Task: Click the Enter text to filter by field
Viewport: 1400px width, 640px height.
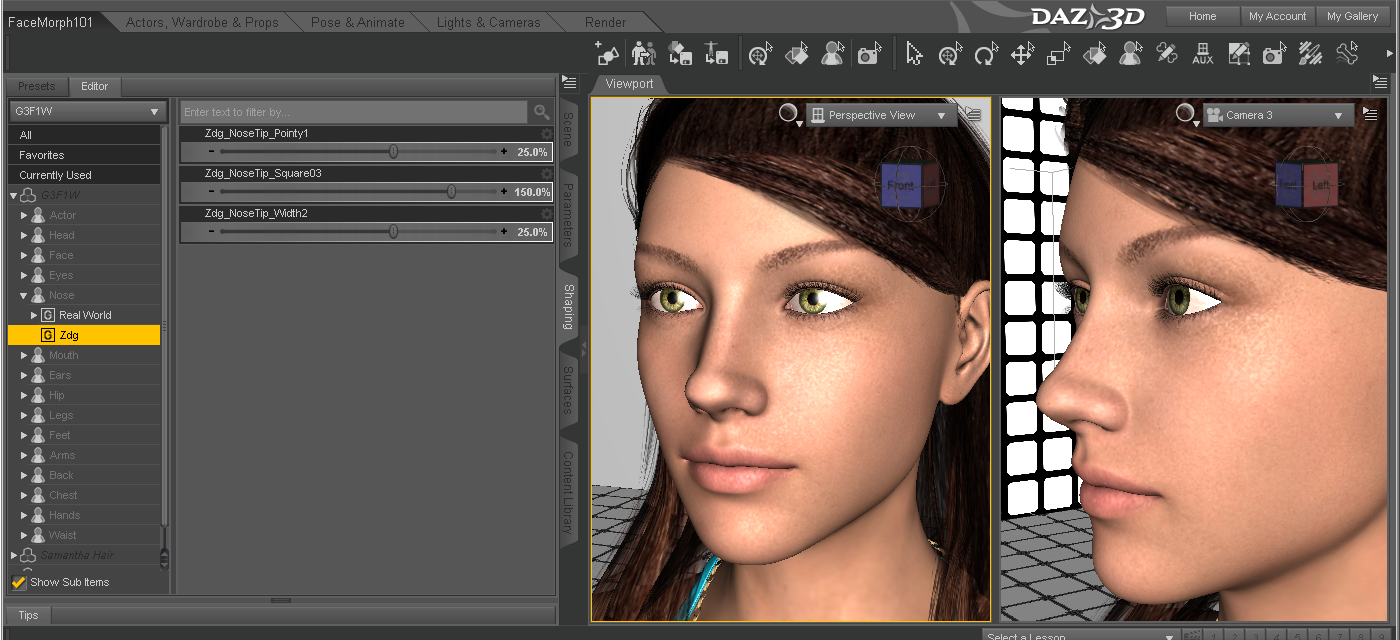Action: pyautogui.click(x=354, y=112)
